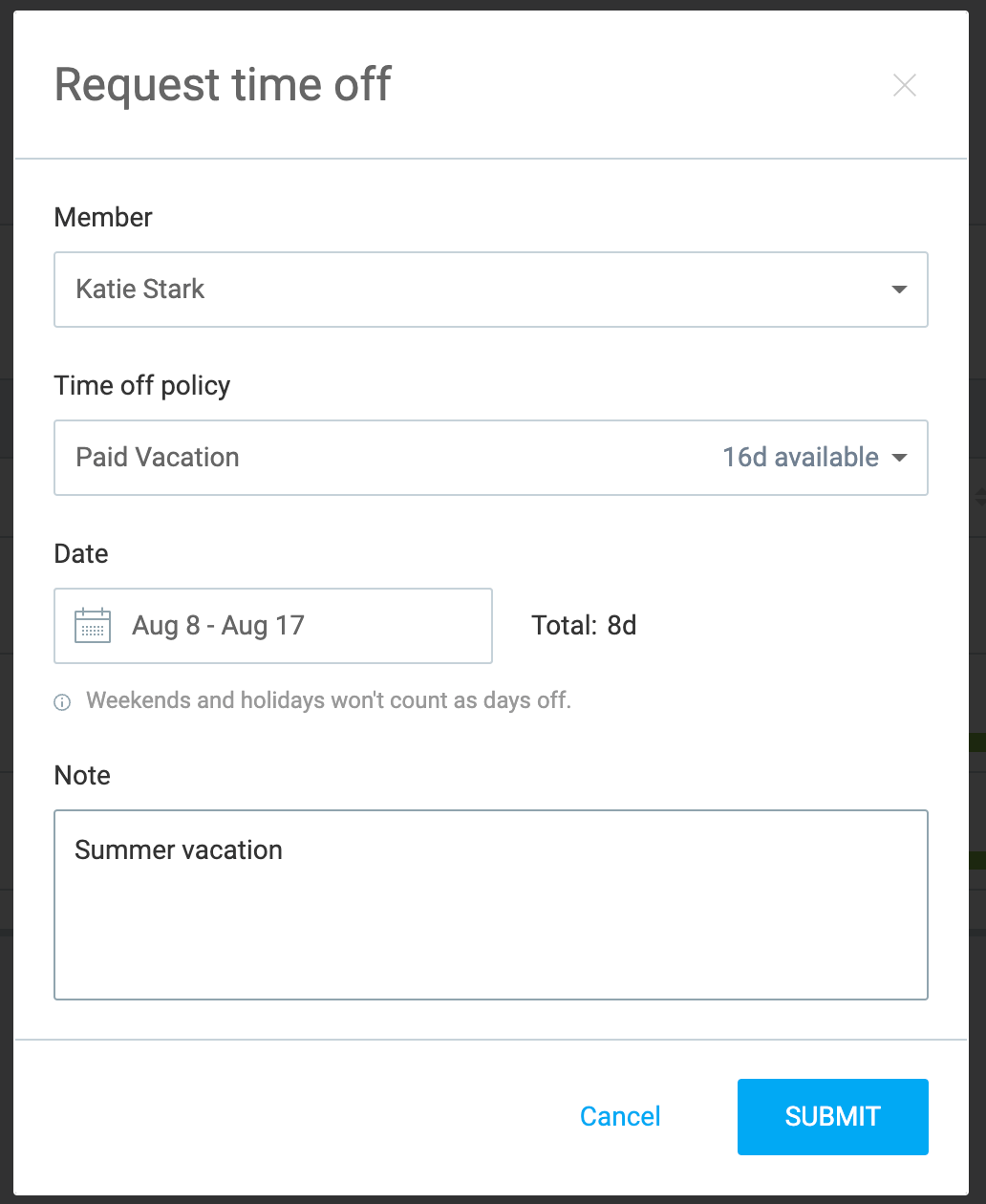The image size is (986, 1204).
Task: Click the 16d available label
Action: (800, 458)
